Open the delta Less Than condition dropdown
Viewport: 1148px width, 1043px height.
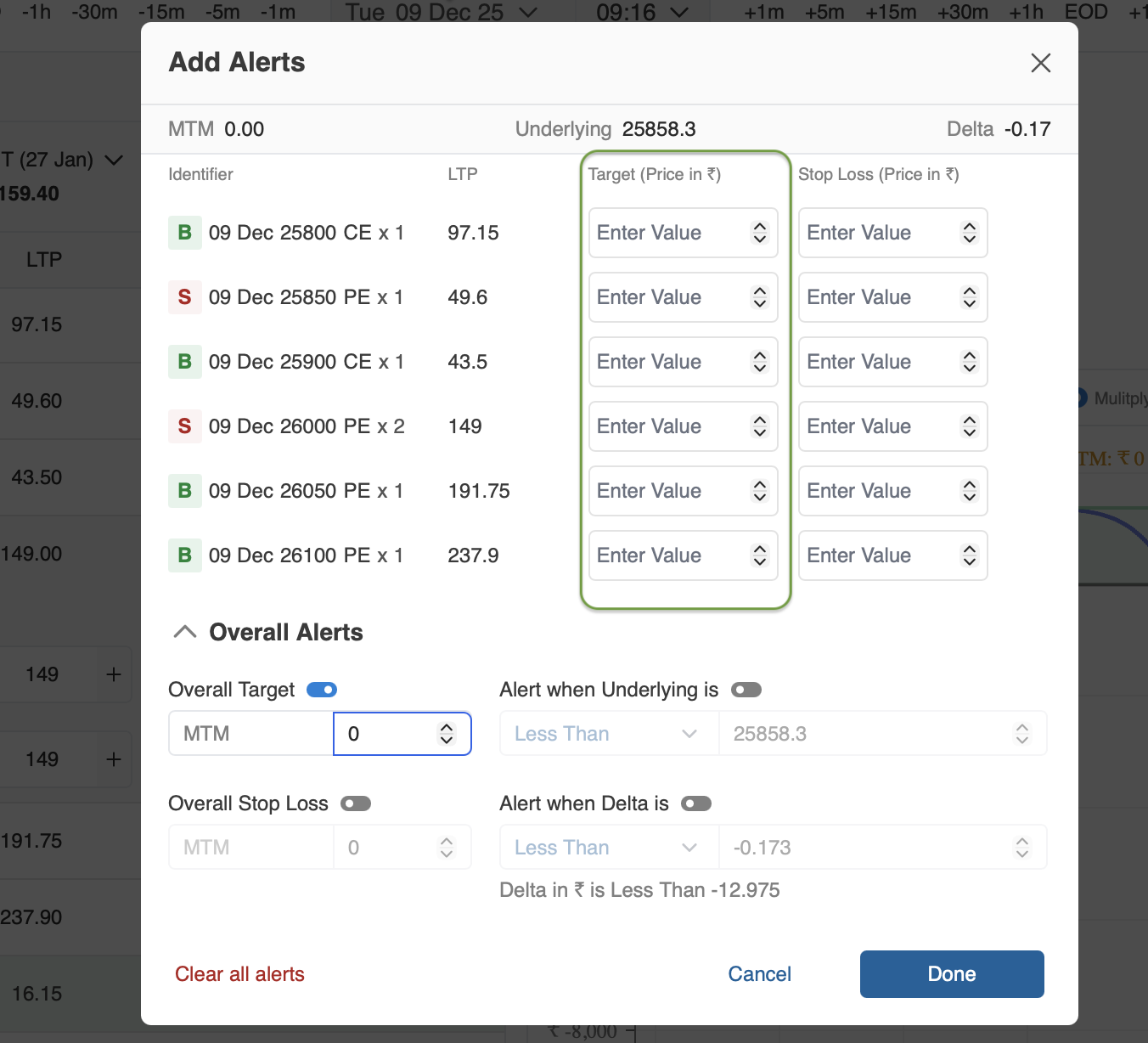(606, 848)
